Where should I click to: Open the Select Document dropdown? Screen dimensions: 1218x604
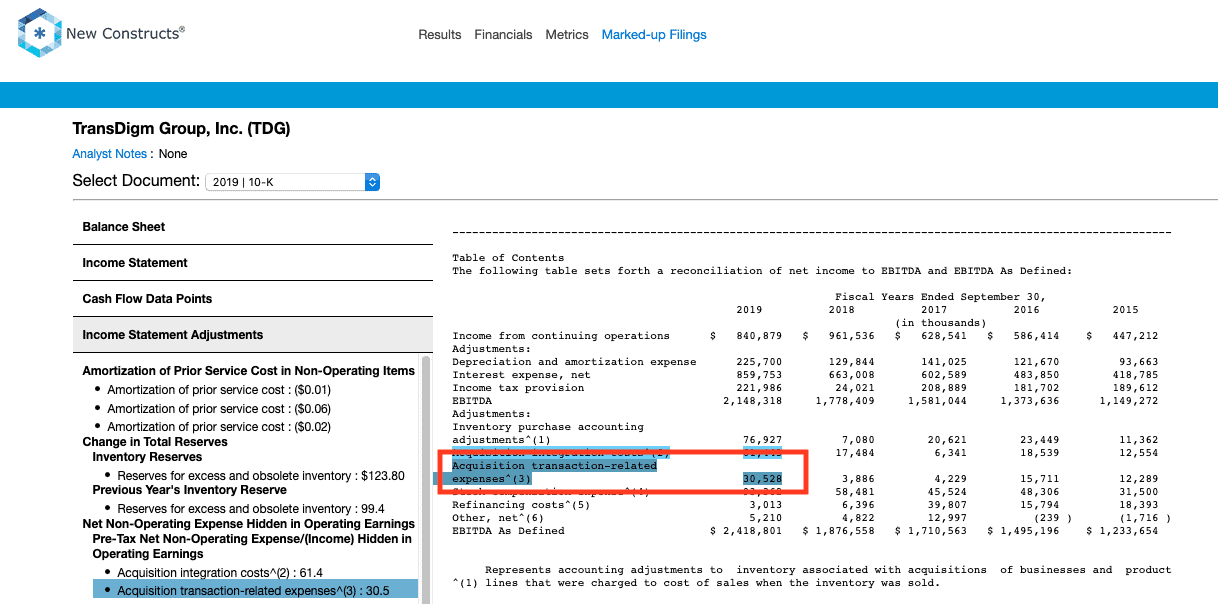[293, 182]
